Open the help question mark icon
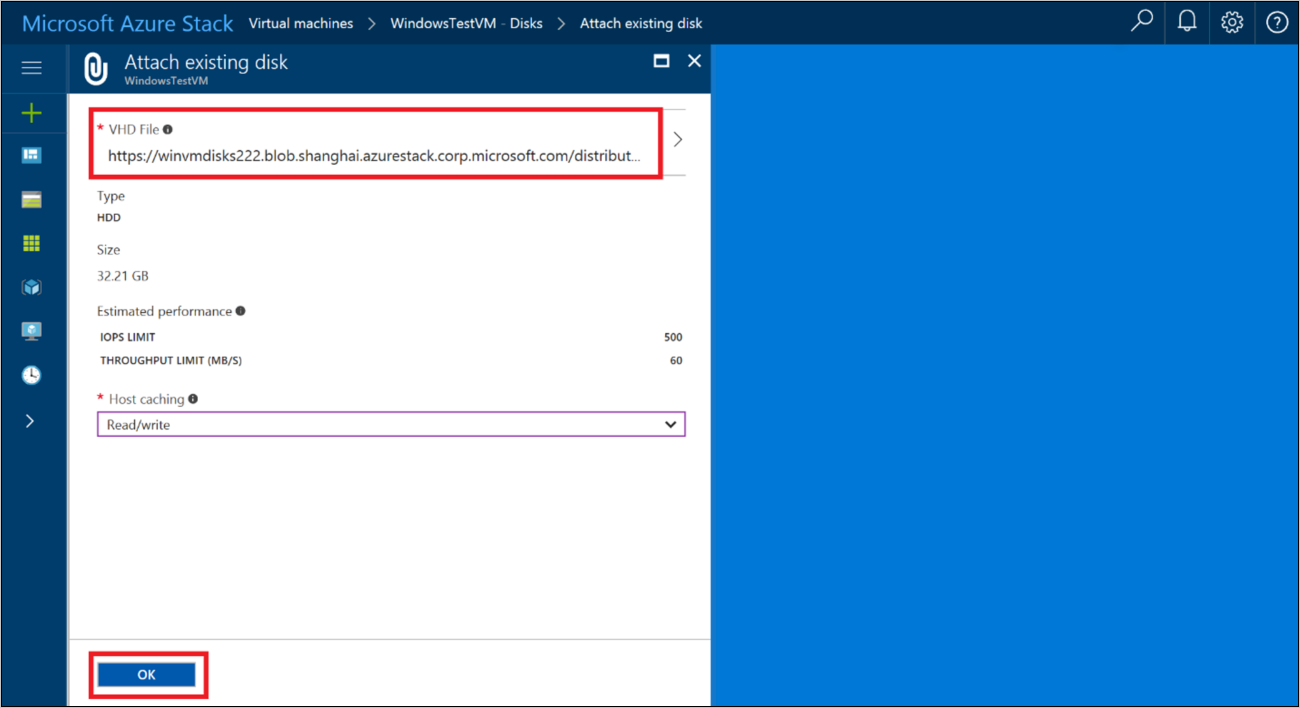 click(1276, 21)
